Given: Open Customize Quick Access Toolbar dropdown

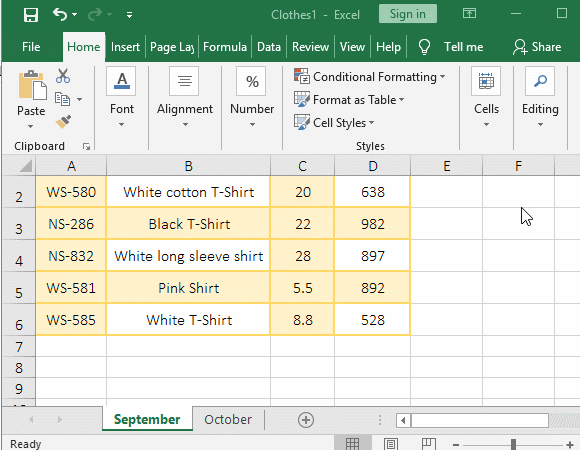Looking at the screenshot, I should pyautogui.click(x=129, y=15).
